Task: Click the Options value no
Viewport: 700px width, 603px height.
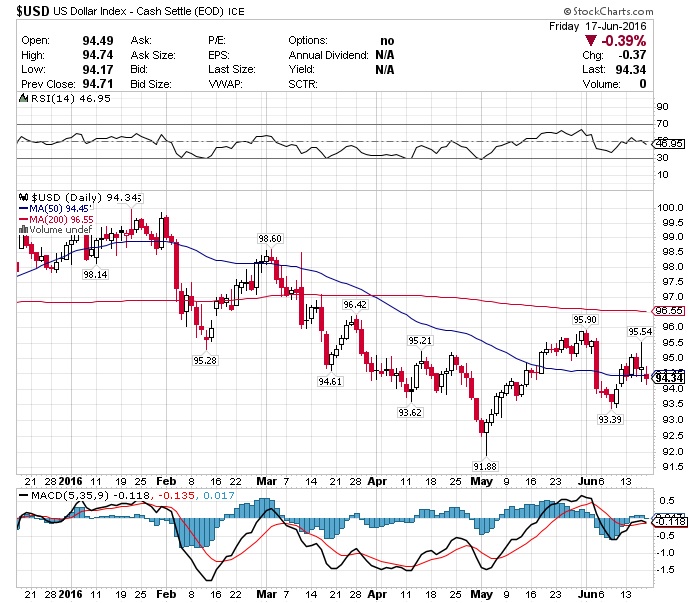Action: tap(387, 41)
